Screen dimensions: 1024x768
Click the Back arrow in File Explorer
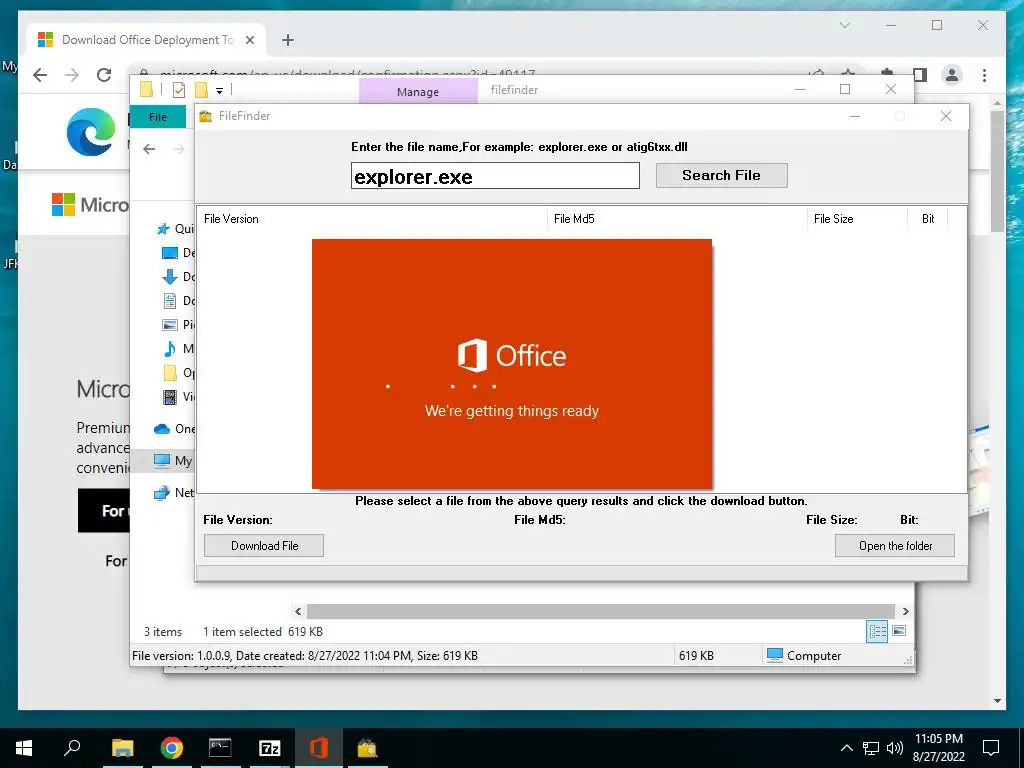(x=149, y=149)
